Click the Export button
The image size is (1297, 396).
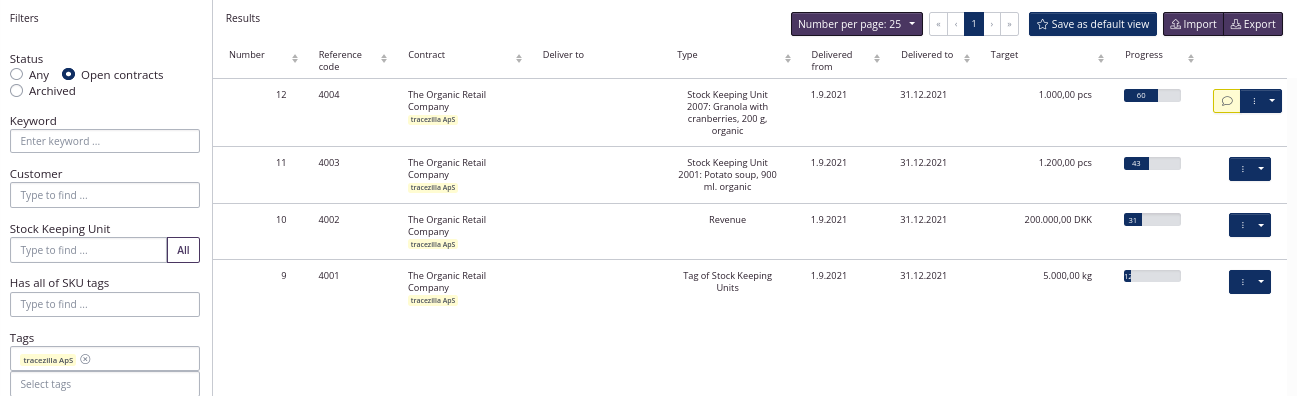pyautogui.click(x=1253, y=24)
